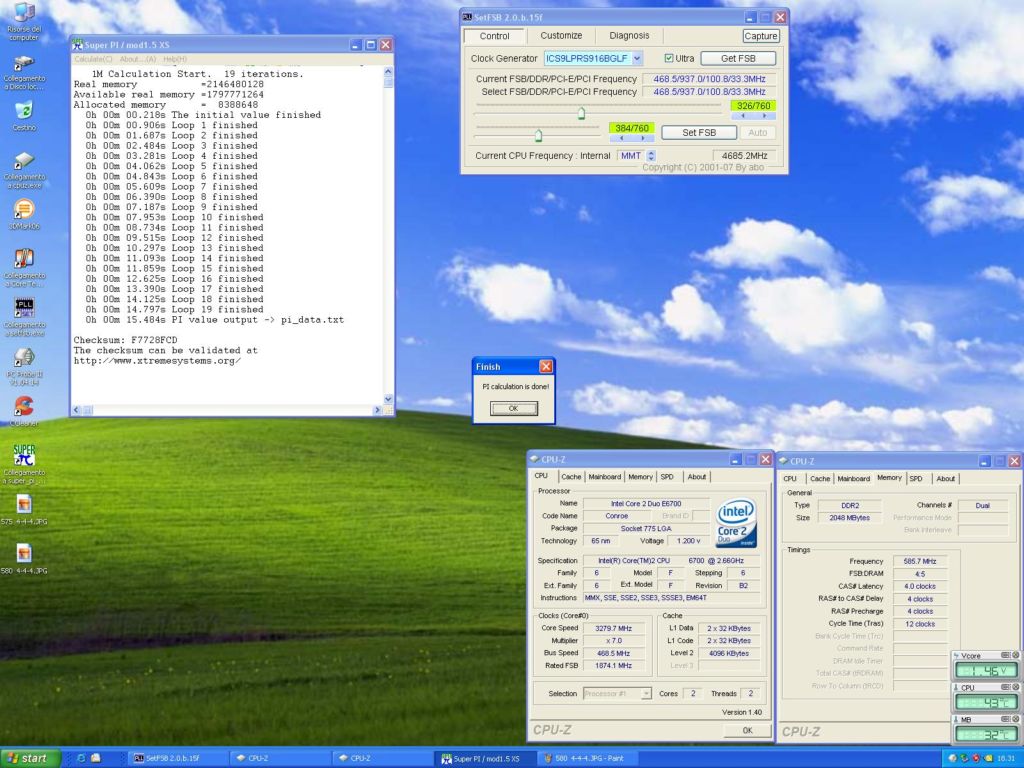Click the upper FSB slider handle
The width and height of the screenshot is (1024, 768).
(581, 114)
